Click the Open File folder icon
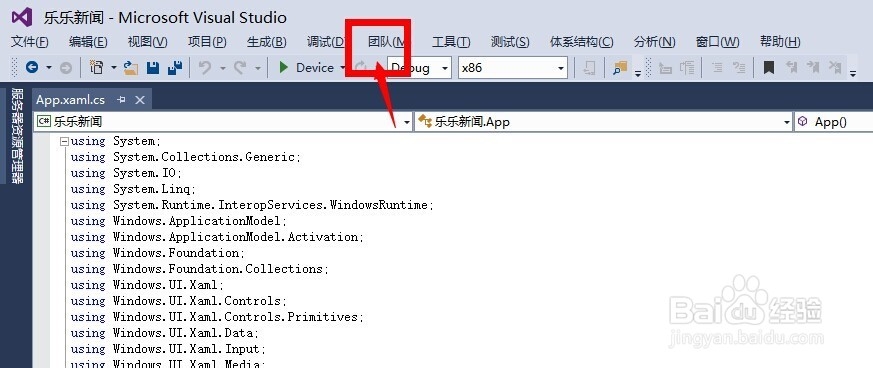The height and width of the screenshot is (368, 873). (131, 68)
